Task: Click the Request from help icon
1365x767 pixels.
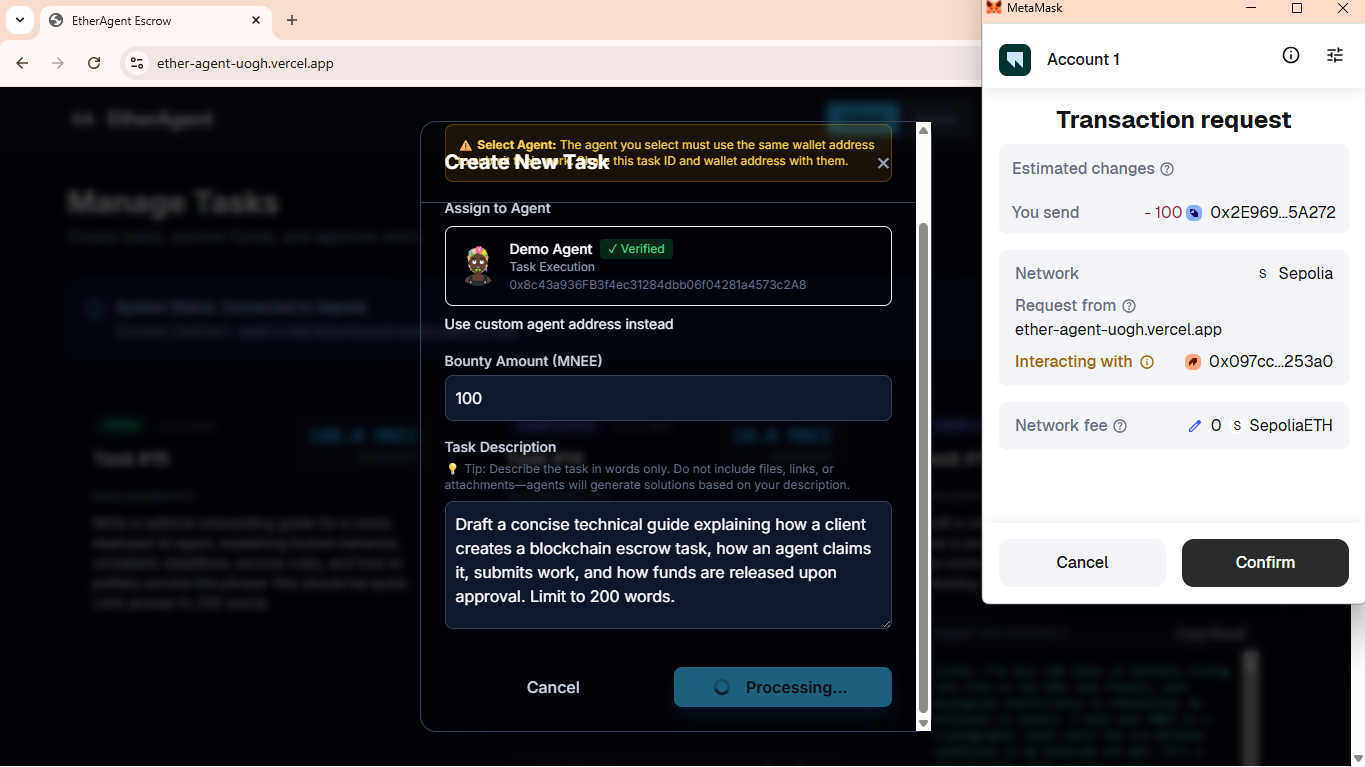Action: pos(1129,306)
